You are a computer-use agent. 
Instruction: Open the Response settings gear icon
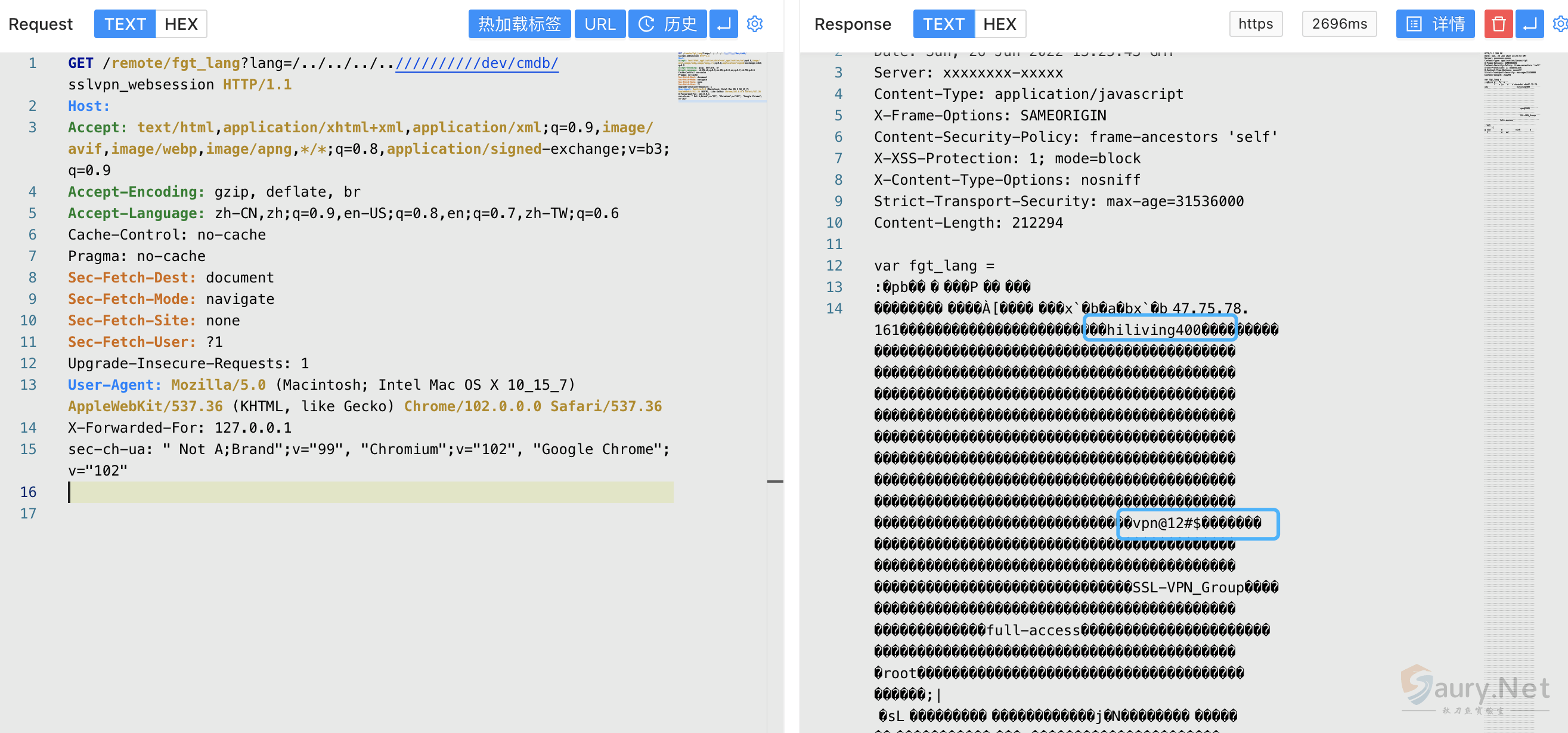[1560, 24]
